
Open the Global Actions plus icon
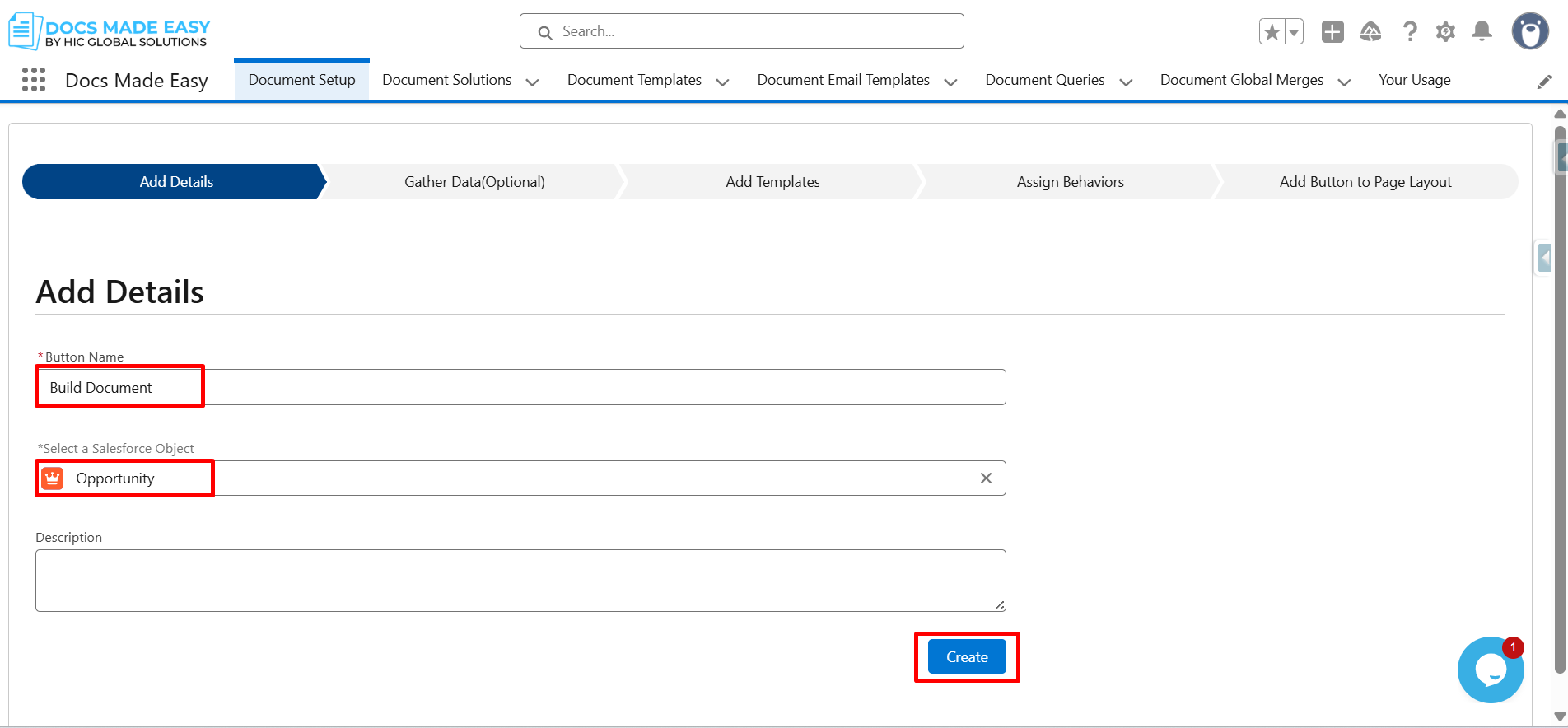click(1332, 32)
